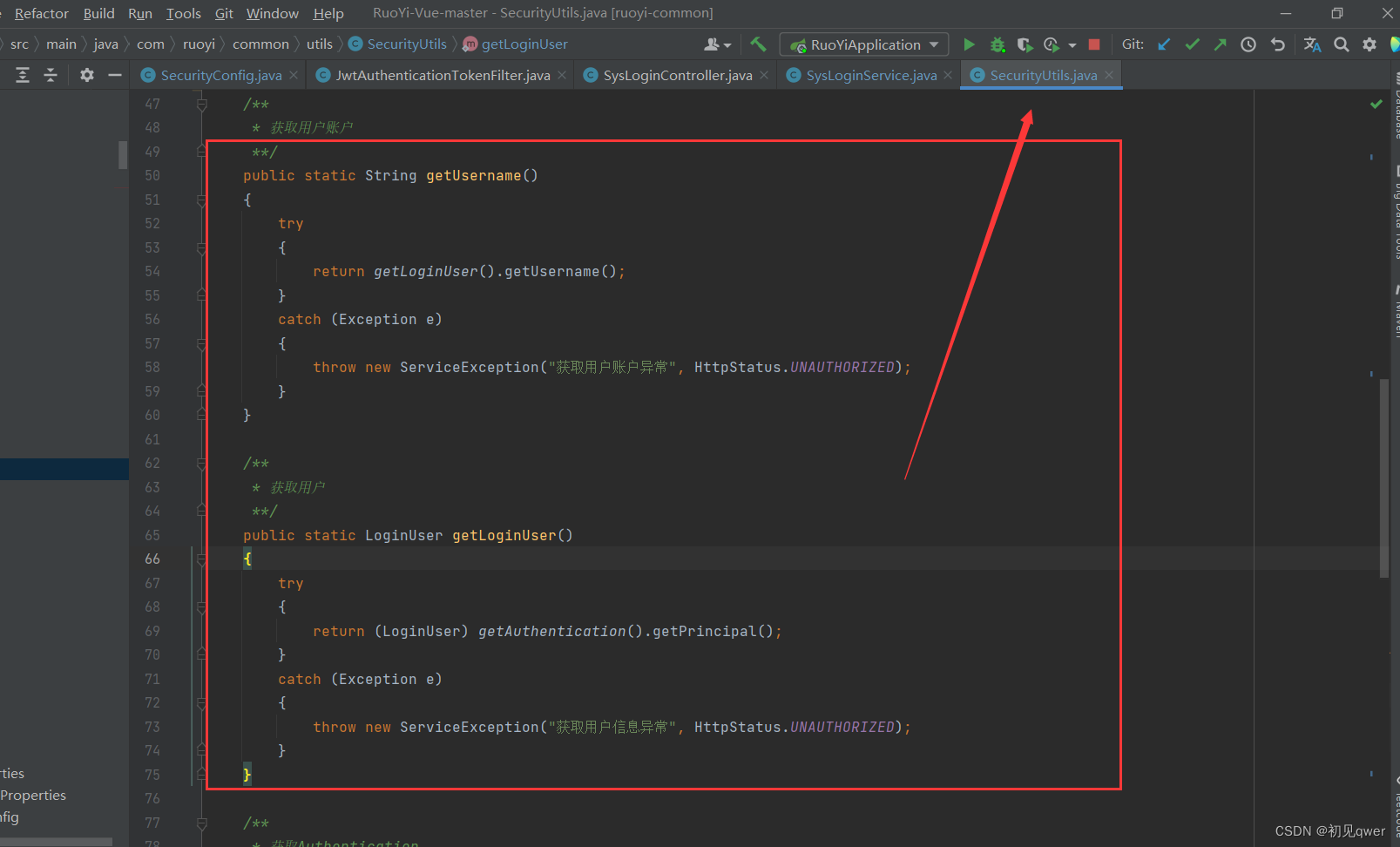Collapse the Javadoc comment at line 77
Viewport: 1400px width, 847px height.
[x=202, y=823]
